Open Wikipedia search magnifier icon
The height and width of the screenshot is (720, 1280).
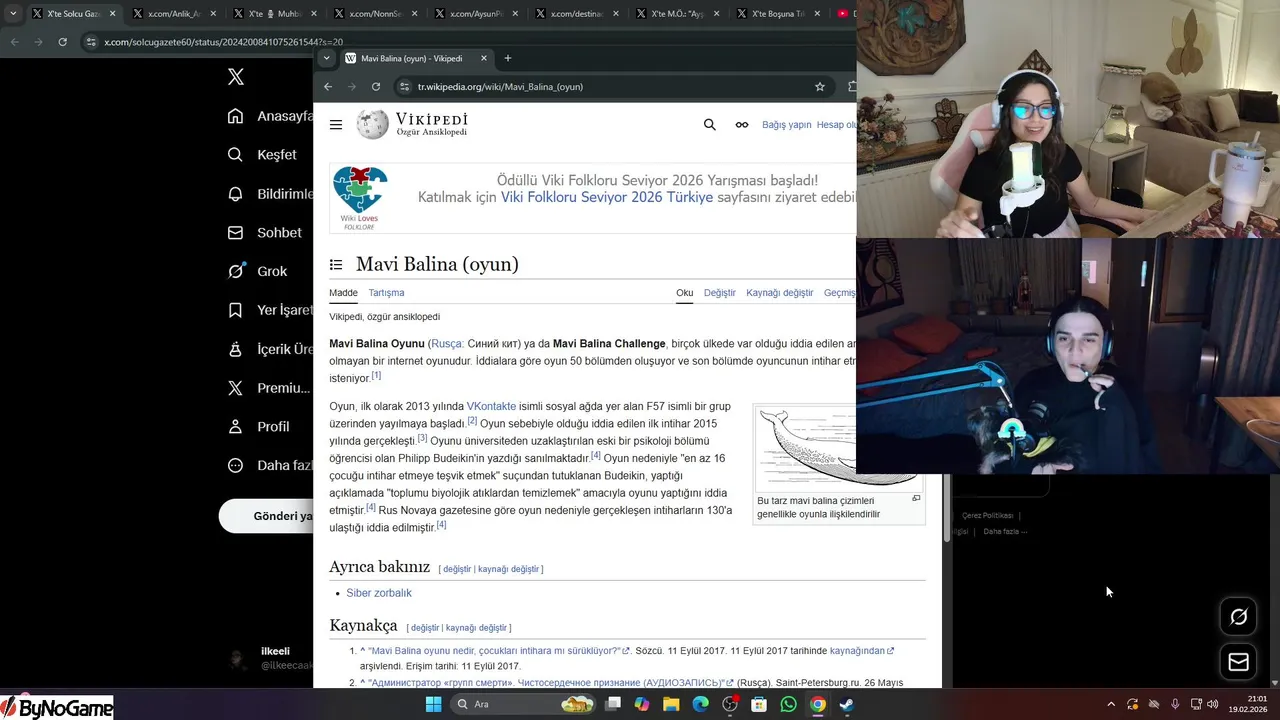(710, 125)
